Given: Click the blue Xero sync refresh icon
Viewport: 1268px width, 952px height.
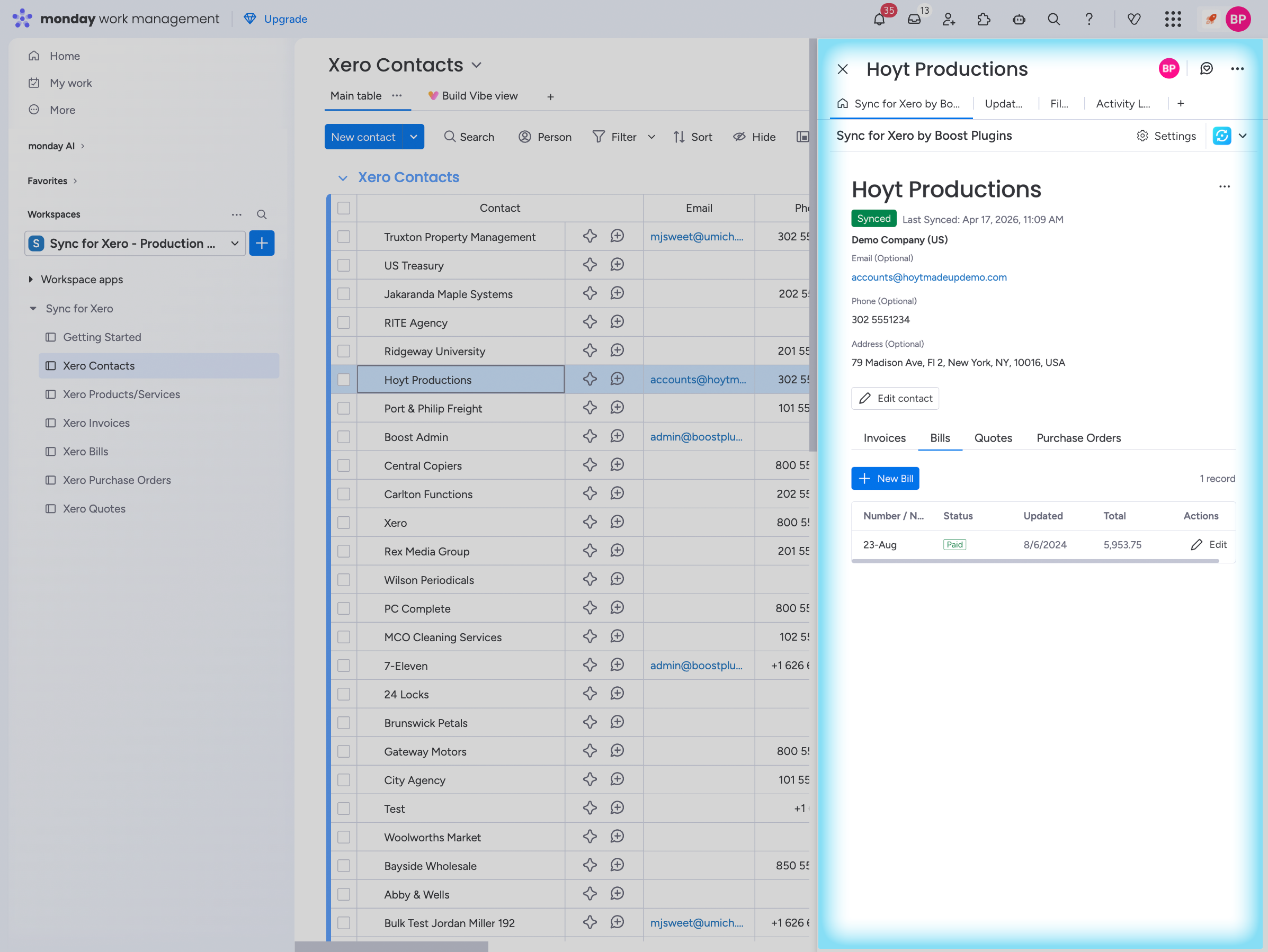Looking at the screenshot, I should click(x=1221, y=136).
